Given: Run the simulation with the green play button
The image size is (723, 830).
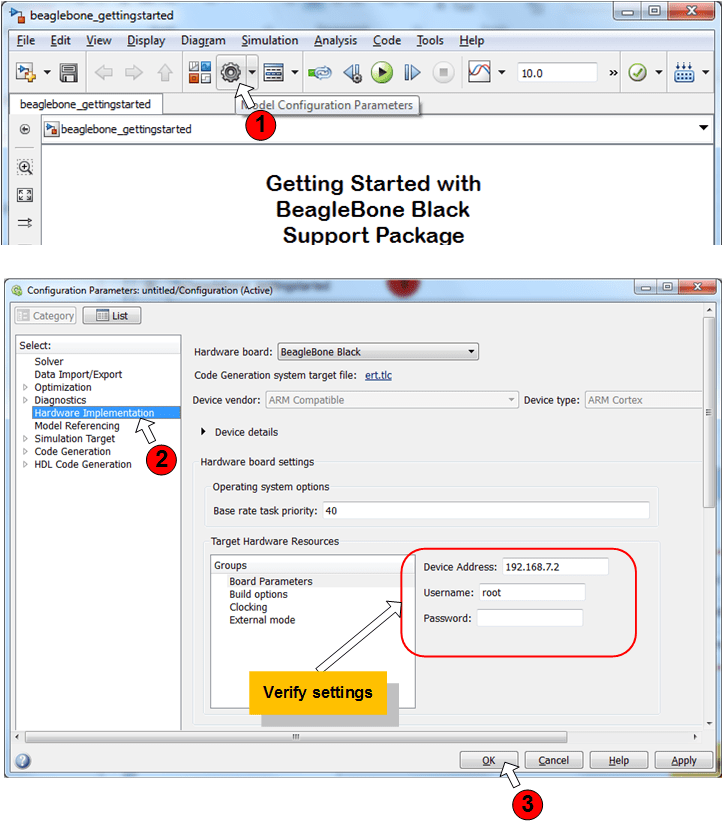Looking at the screenshot, I should tap(381, 73).
